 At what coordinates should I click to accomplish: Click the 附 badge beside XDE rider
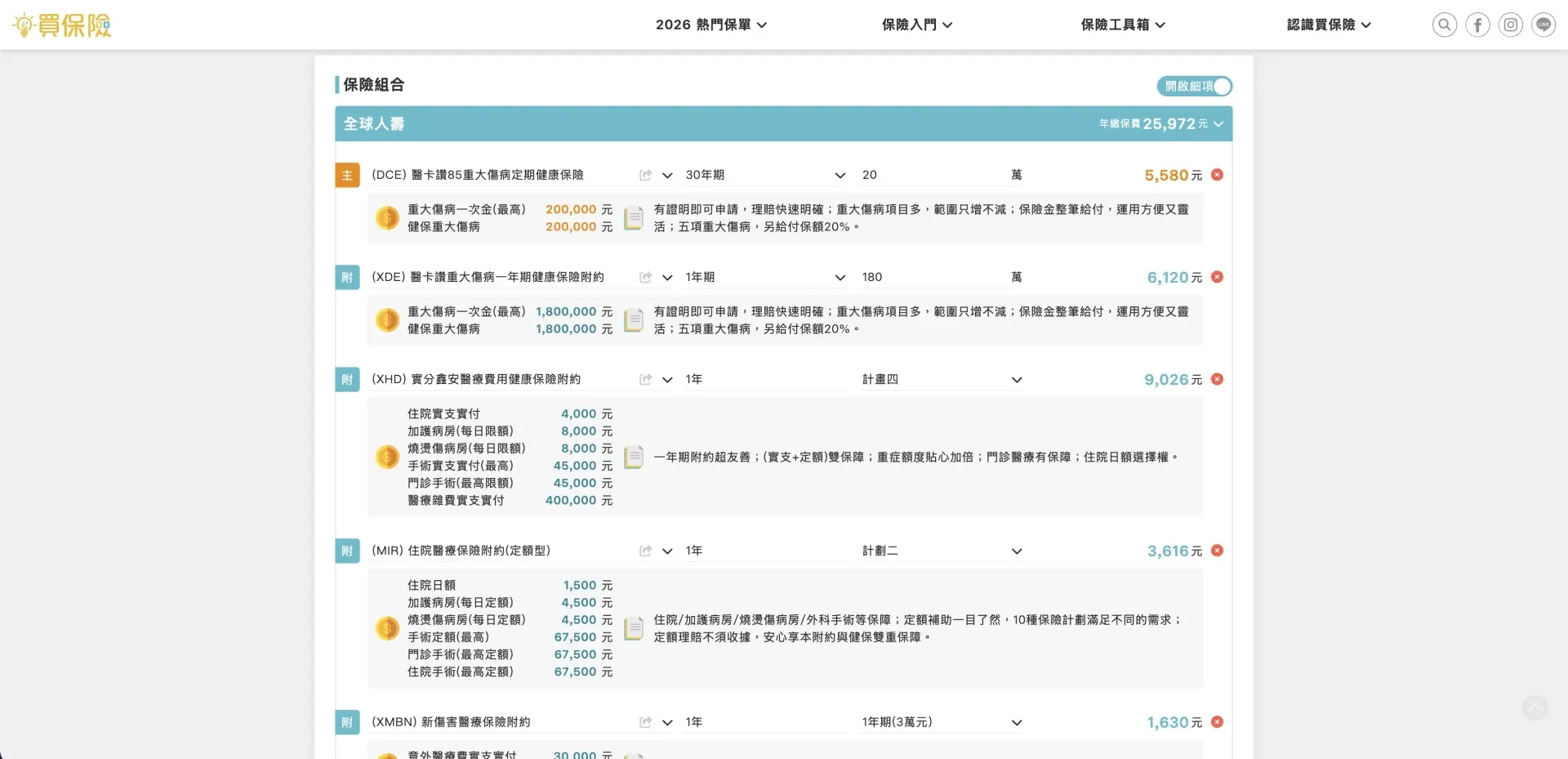pos(347,277)
